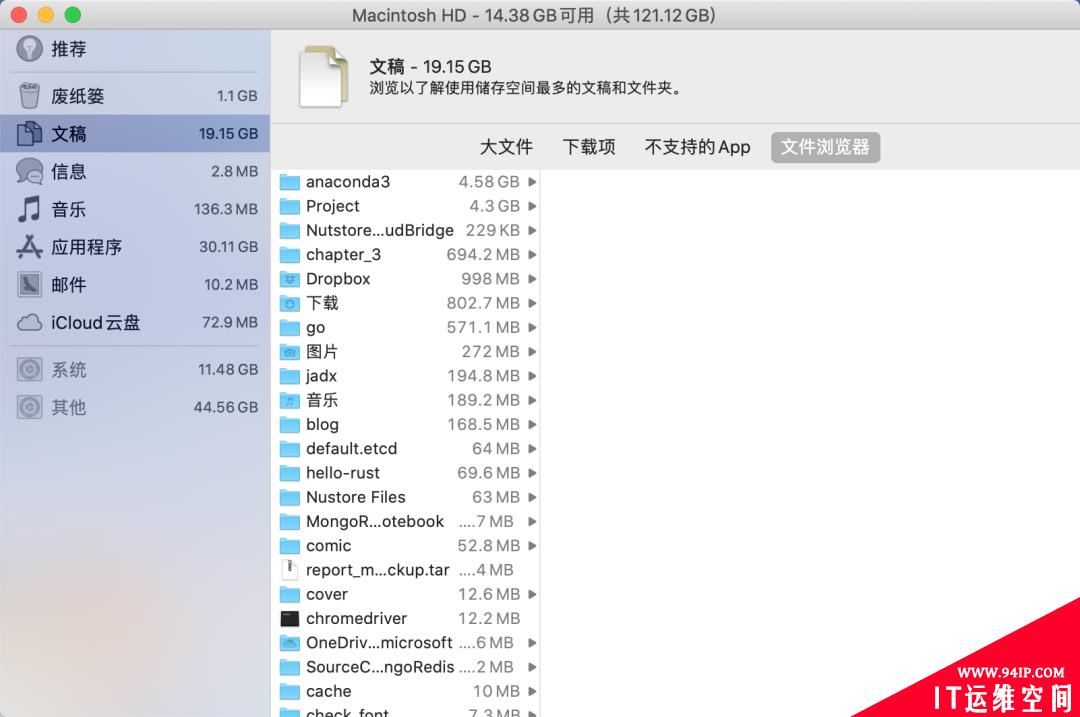Click the report_m...ckup.tar archive icon
1080x717 pixels.
tap(290, 570)
